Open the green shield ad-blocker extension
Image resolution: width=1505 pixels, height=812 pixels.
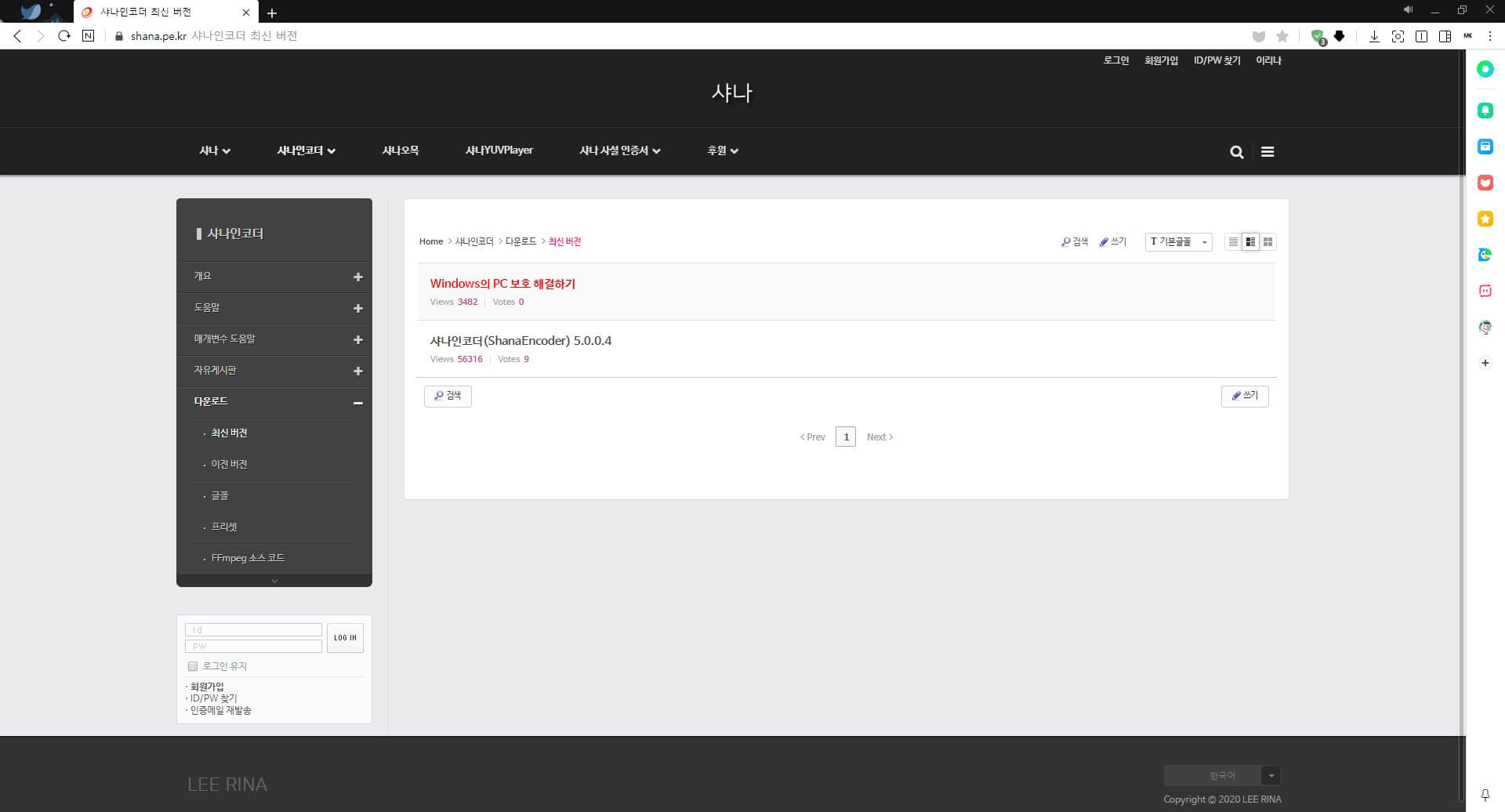[1318, 37]
